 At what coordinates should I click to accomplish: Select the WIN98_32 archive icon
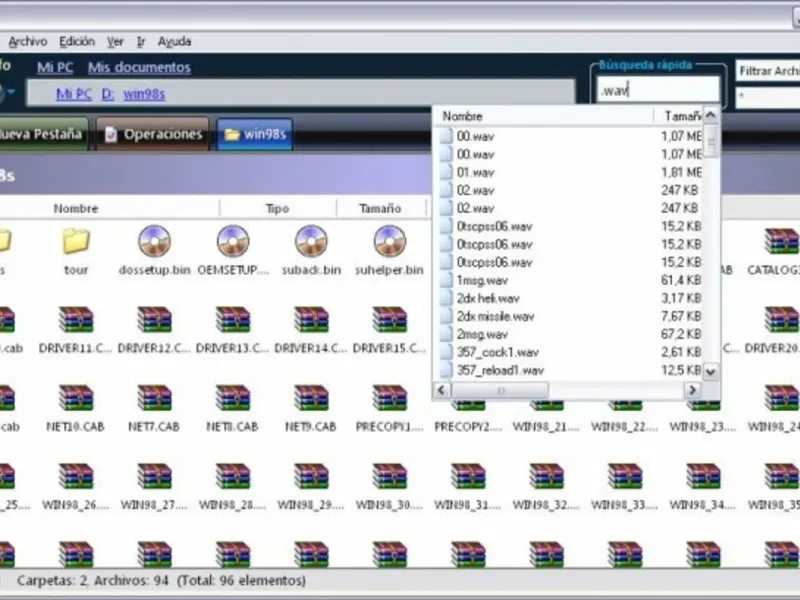tap(546, 477)
